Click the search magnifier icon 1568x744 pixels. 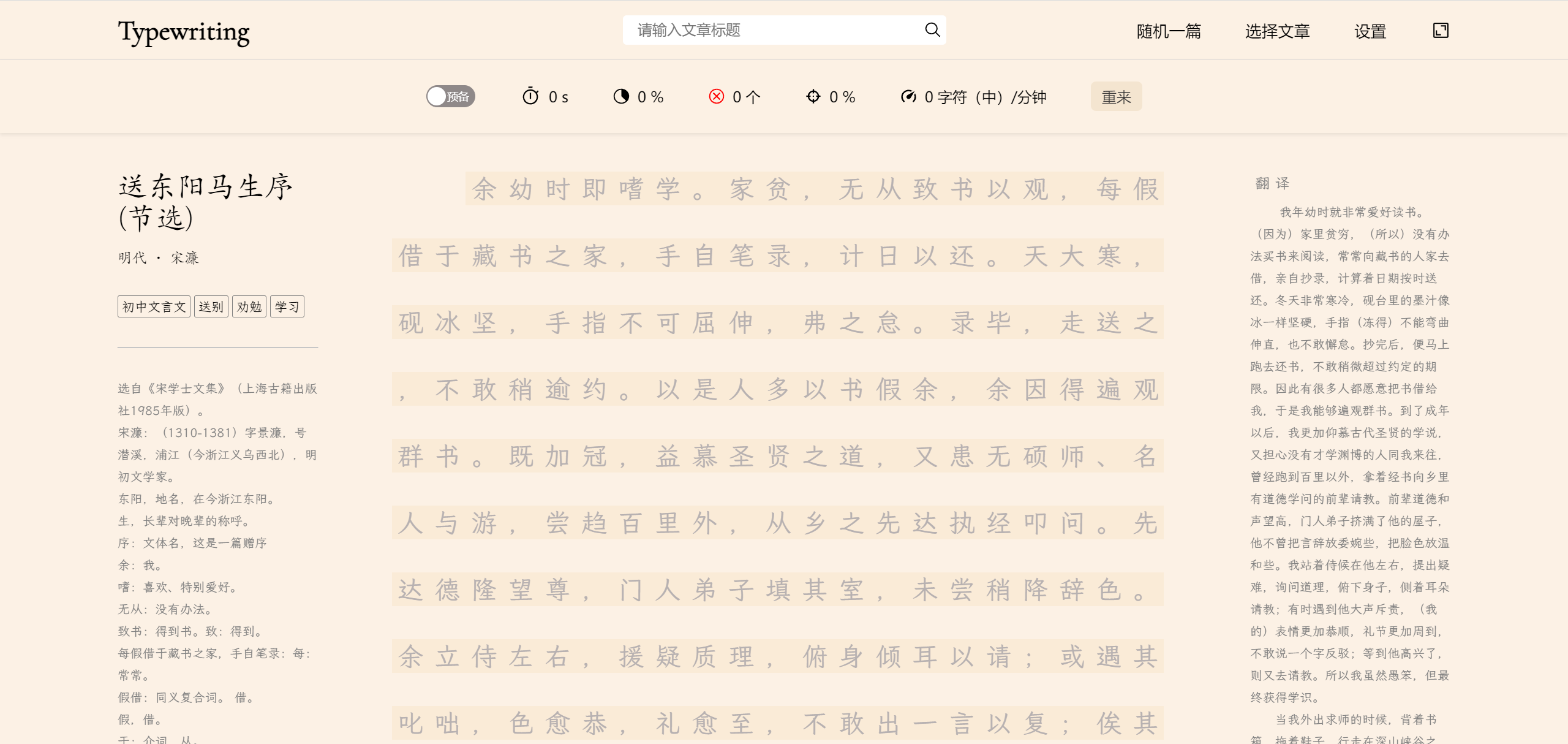point(932,30)
